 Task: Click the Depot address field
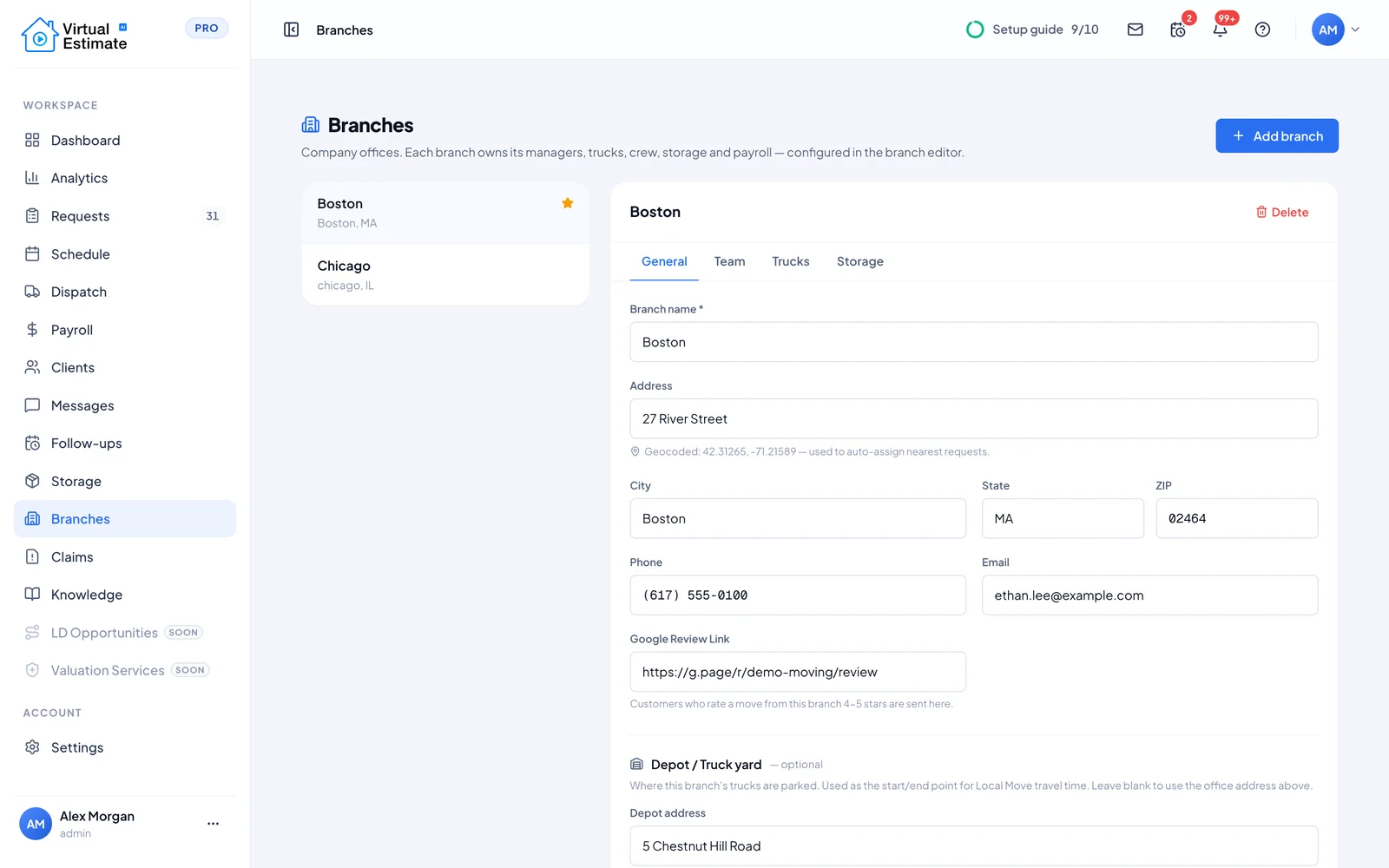coord(974,846)
